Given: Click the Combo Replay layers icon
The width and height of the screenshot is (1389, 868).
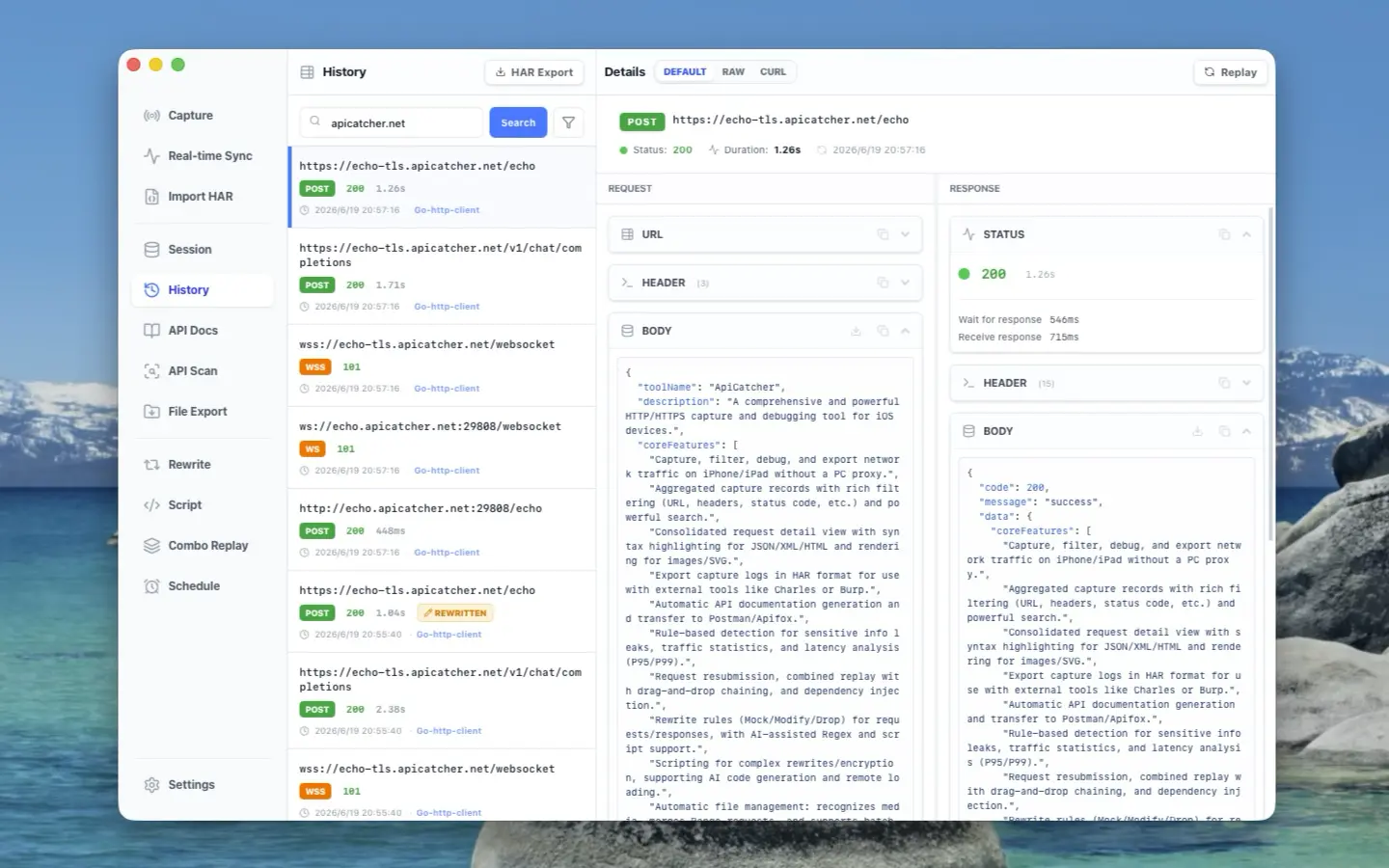Looking at the screenshot, I should pos(151,546).
